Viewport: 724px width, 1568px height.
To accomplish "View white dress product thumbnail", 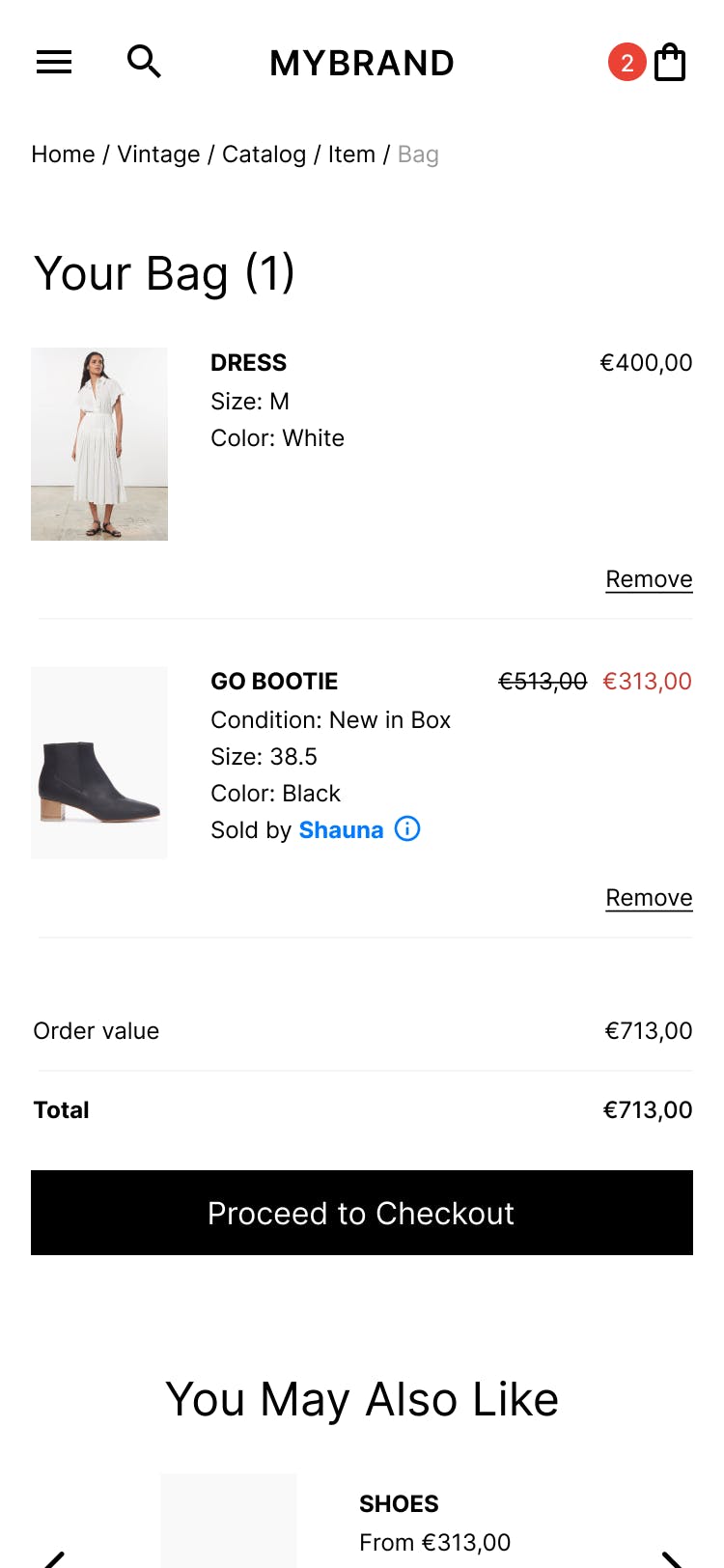I will (99, 444).
